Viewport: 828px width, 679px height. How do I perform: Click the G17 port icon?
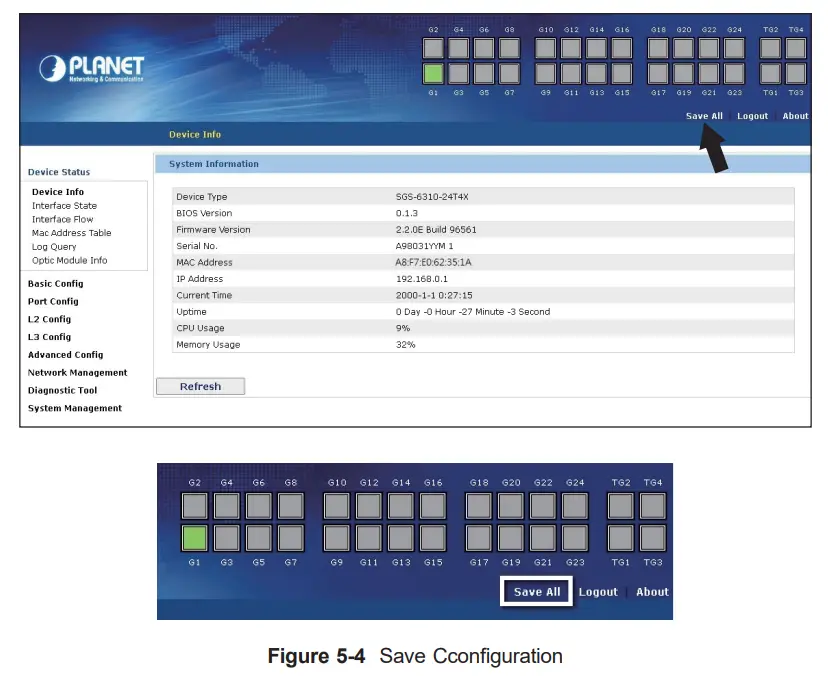[659, 72]
